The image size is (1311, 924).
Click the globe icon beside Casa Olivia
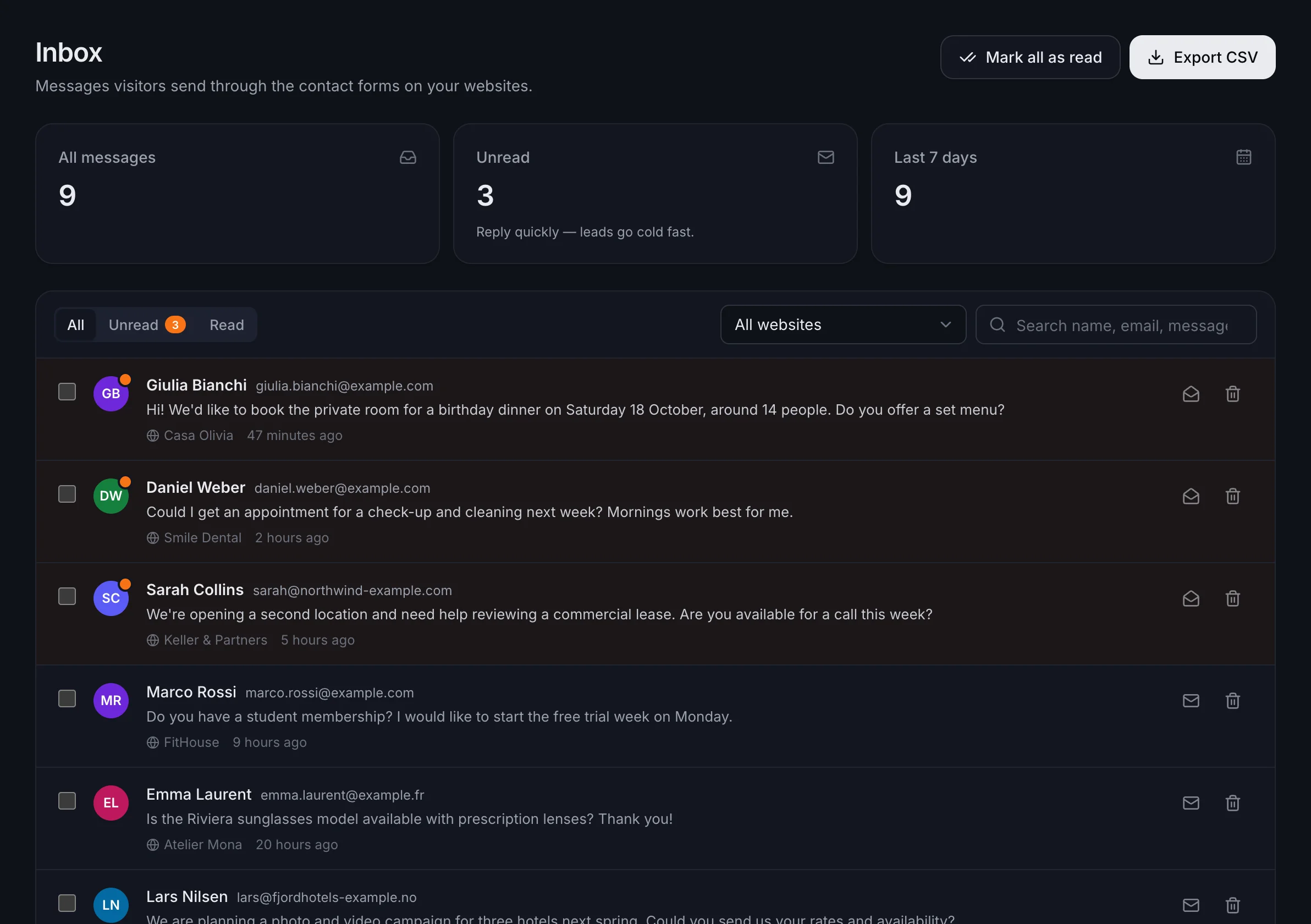(x=152, y=436)
